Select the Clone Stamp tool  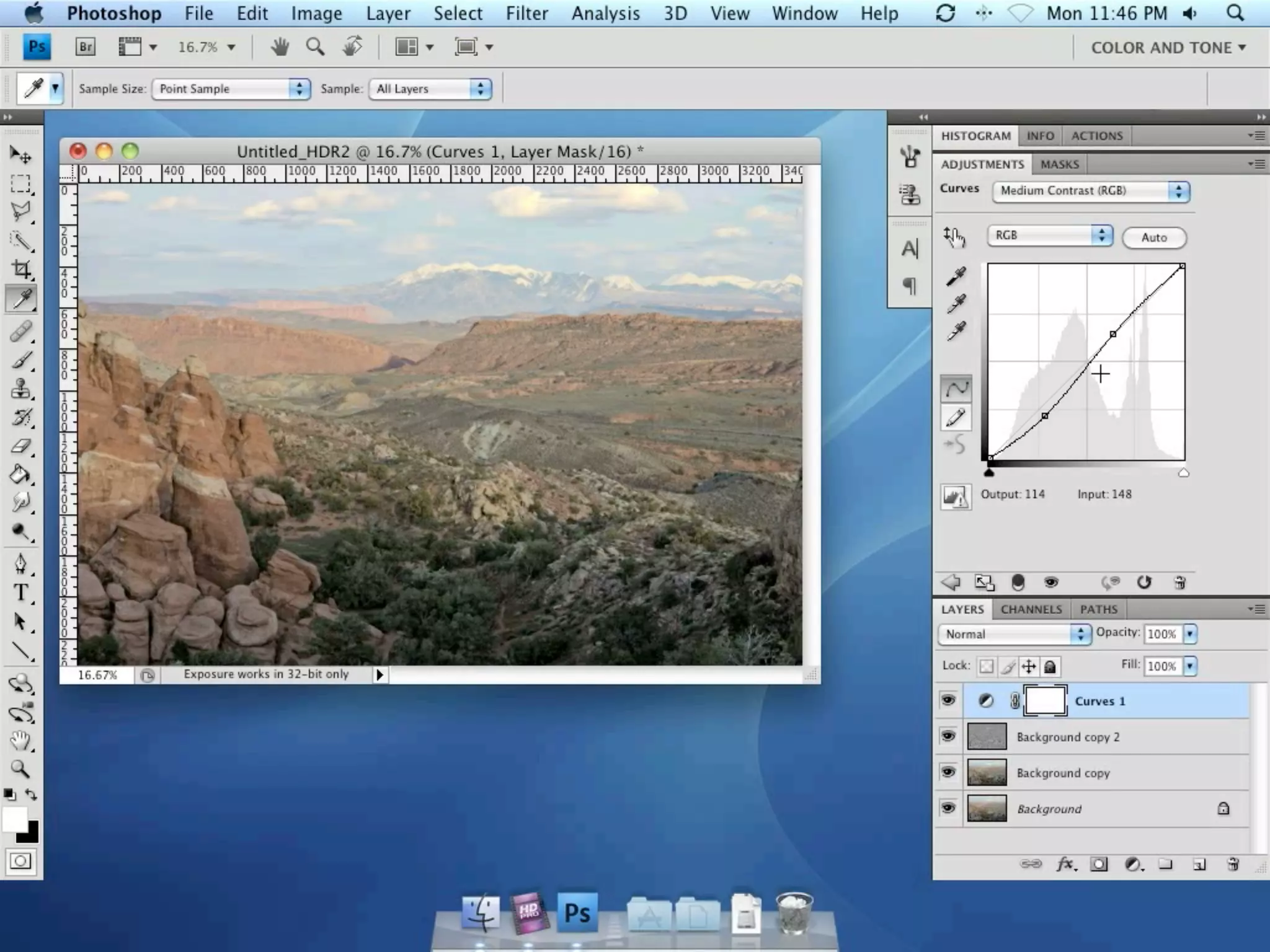(x=21, y=389)
